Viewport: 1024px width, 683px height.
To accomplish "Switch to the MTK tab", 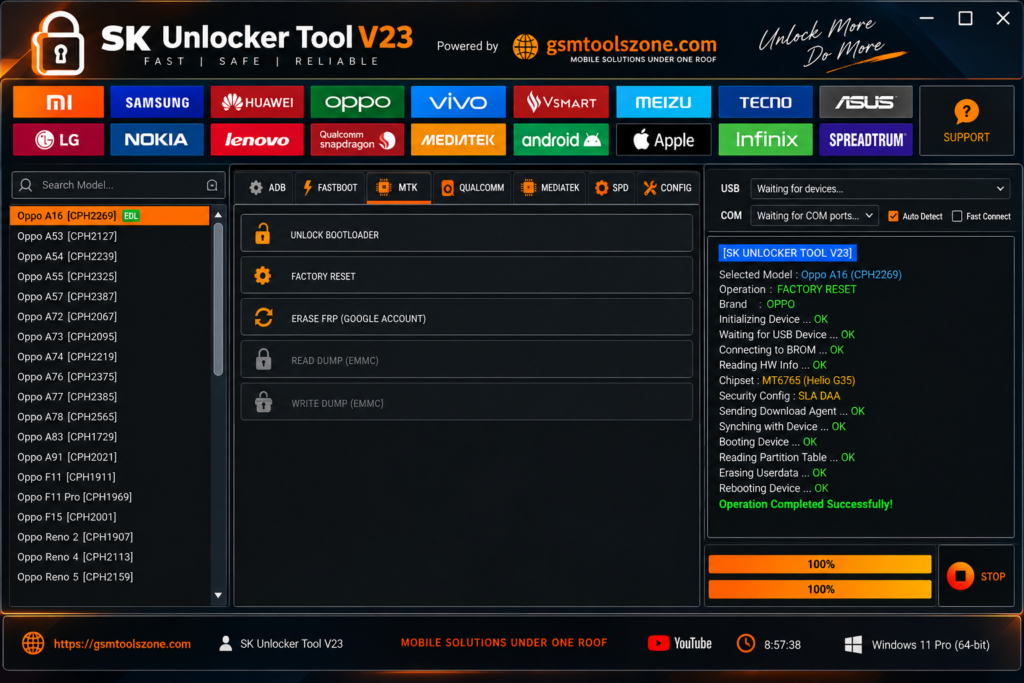I will pyautogui.click(x=398, y=187).
